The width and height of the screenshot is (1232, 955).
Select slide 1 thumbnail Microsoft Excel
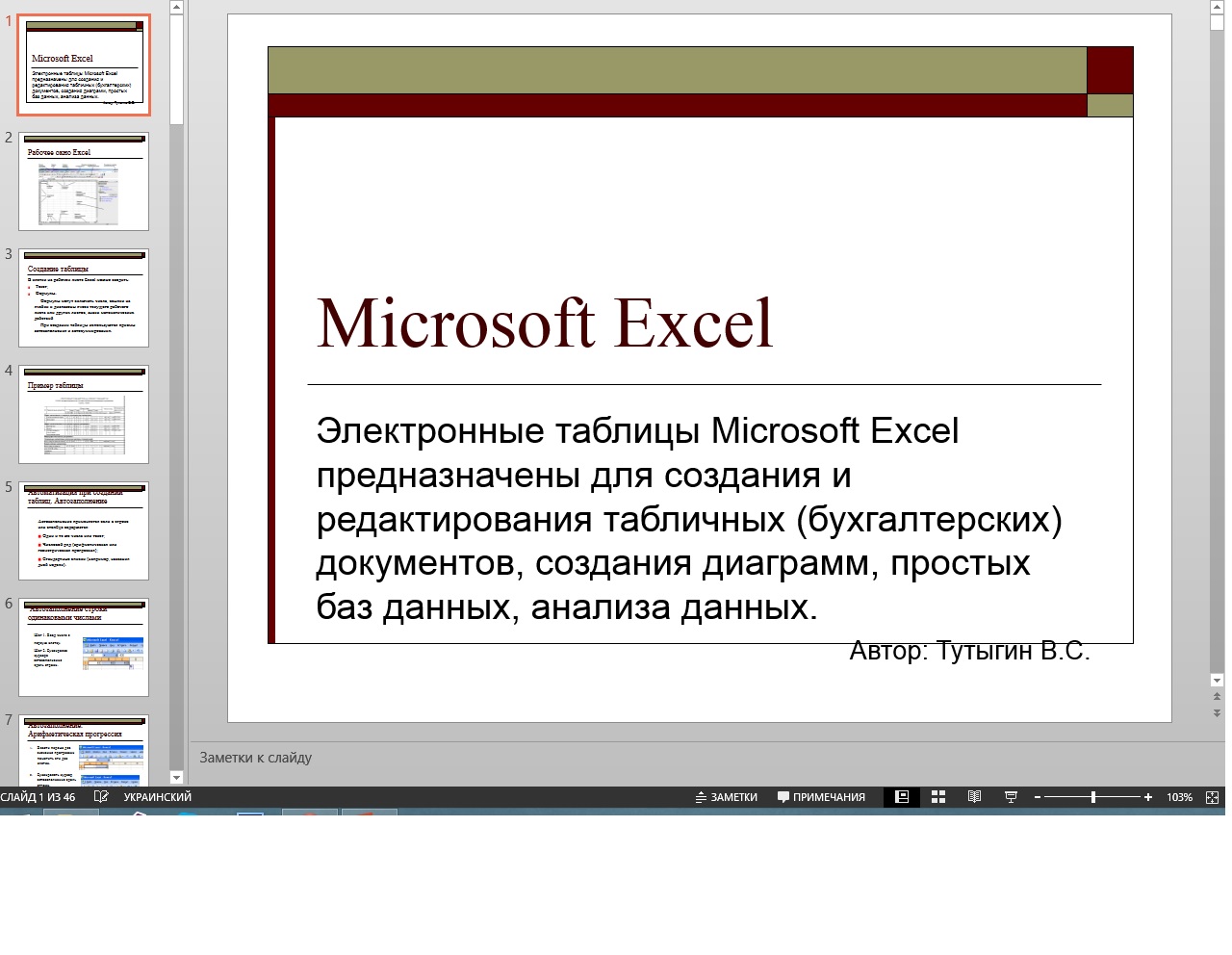pyautogui.click(x=84, y=65)
